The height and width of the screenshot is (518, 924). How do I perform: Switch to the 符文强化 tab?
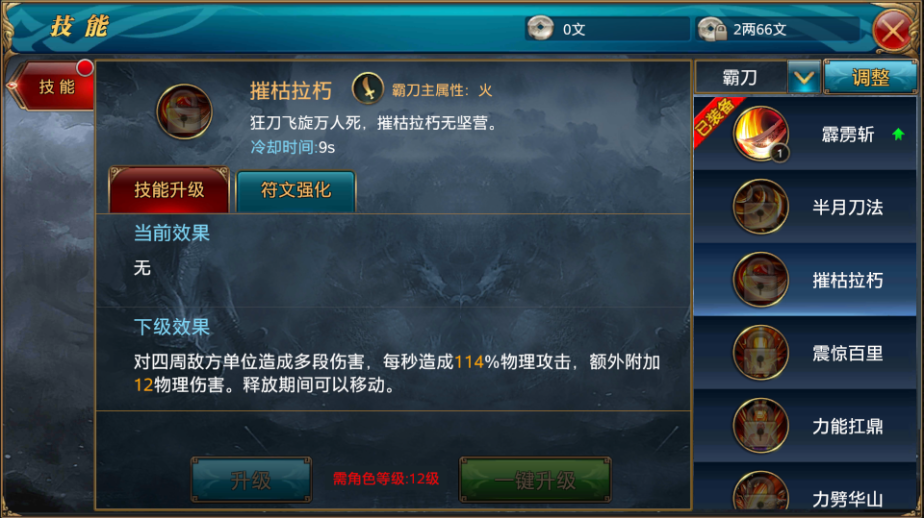click(x=296, y=190)
